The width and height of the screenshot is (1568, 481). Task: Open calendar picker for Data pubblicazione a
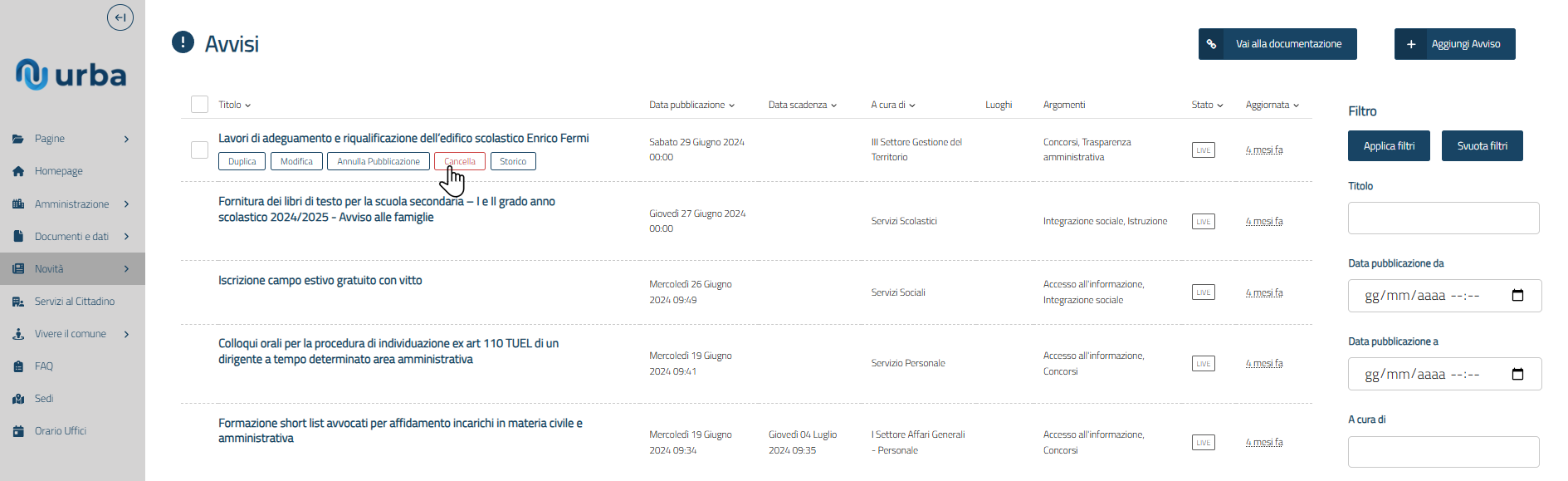(1517, 375)
